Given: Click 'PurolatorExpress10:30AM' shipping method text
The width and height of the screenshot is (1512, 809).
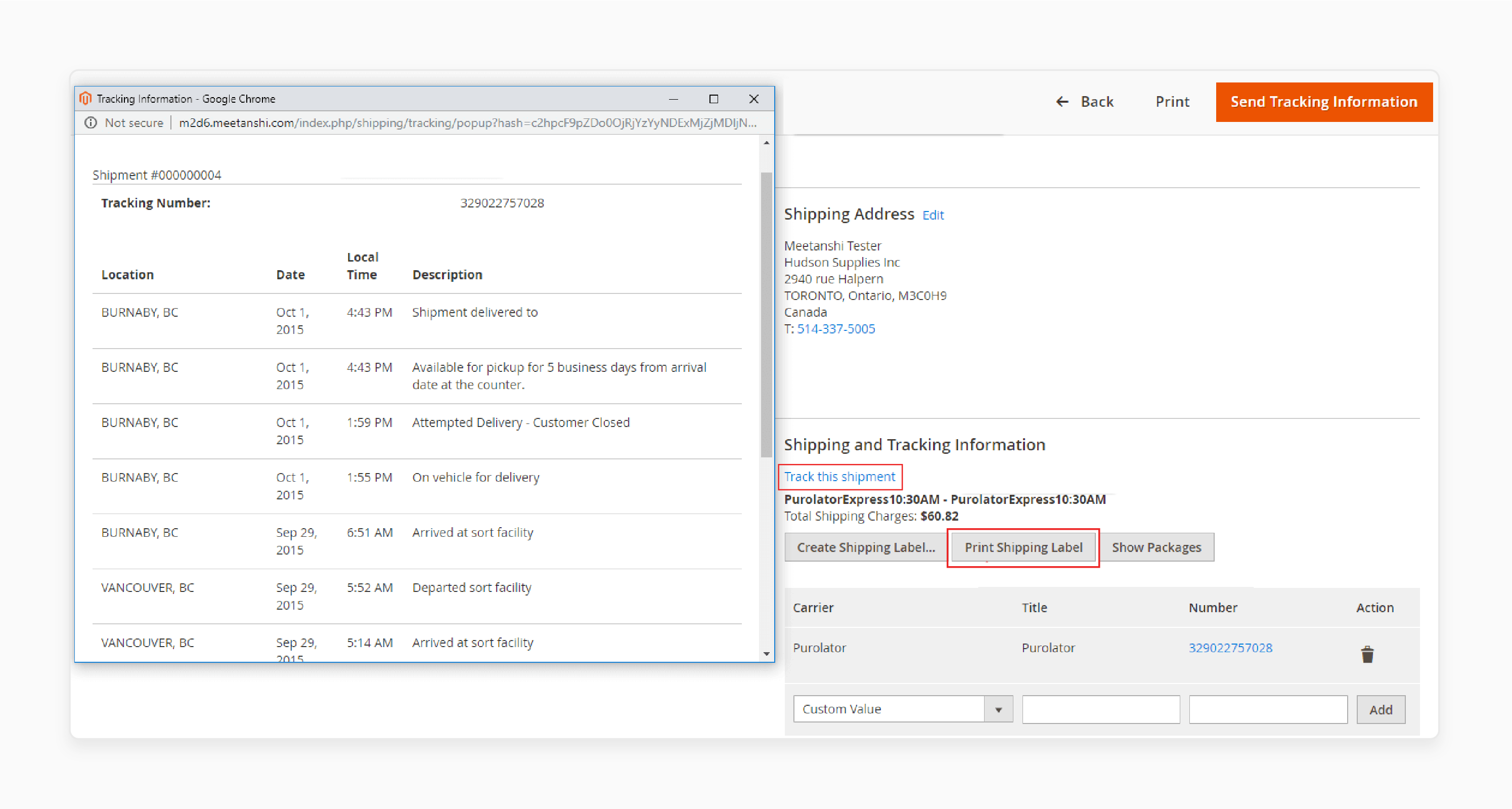Looking at the screenshot, I should tap(945, 499).
